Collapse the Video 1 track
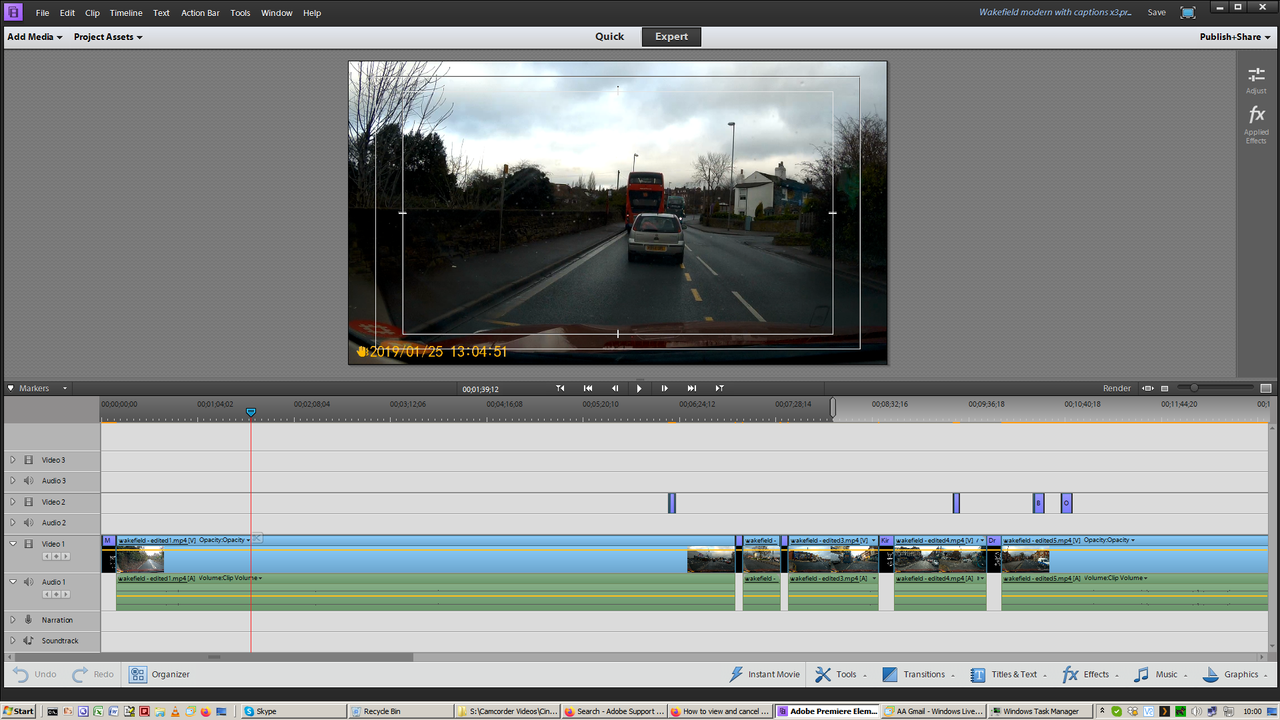The height and width of the screenshot is (720, 1280). coord(13,544)
